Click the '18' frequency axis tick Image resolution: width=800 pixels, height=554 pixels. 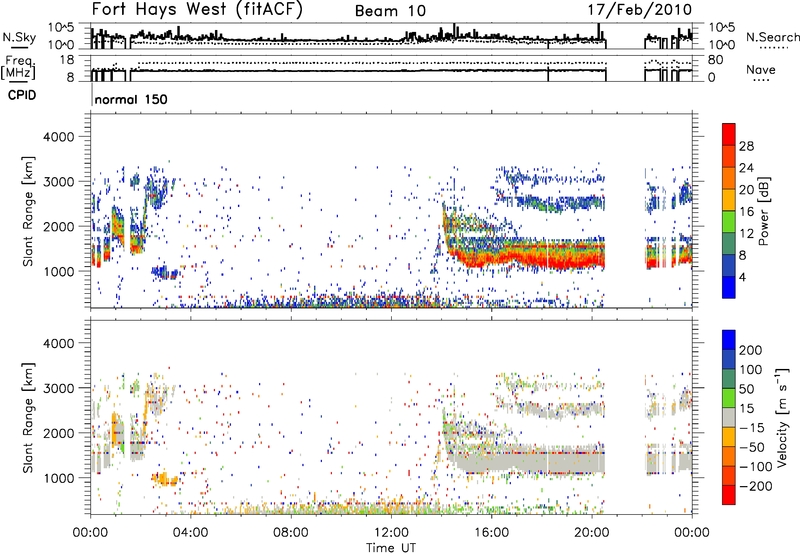click(x=67, y=60)
